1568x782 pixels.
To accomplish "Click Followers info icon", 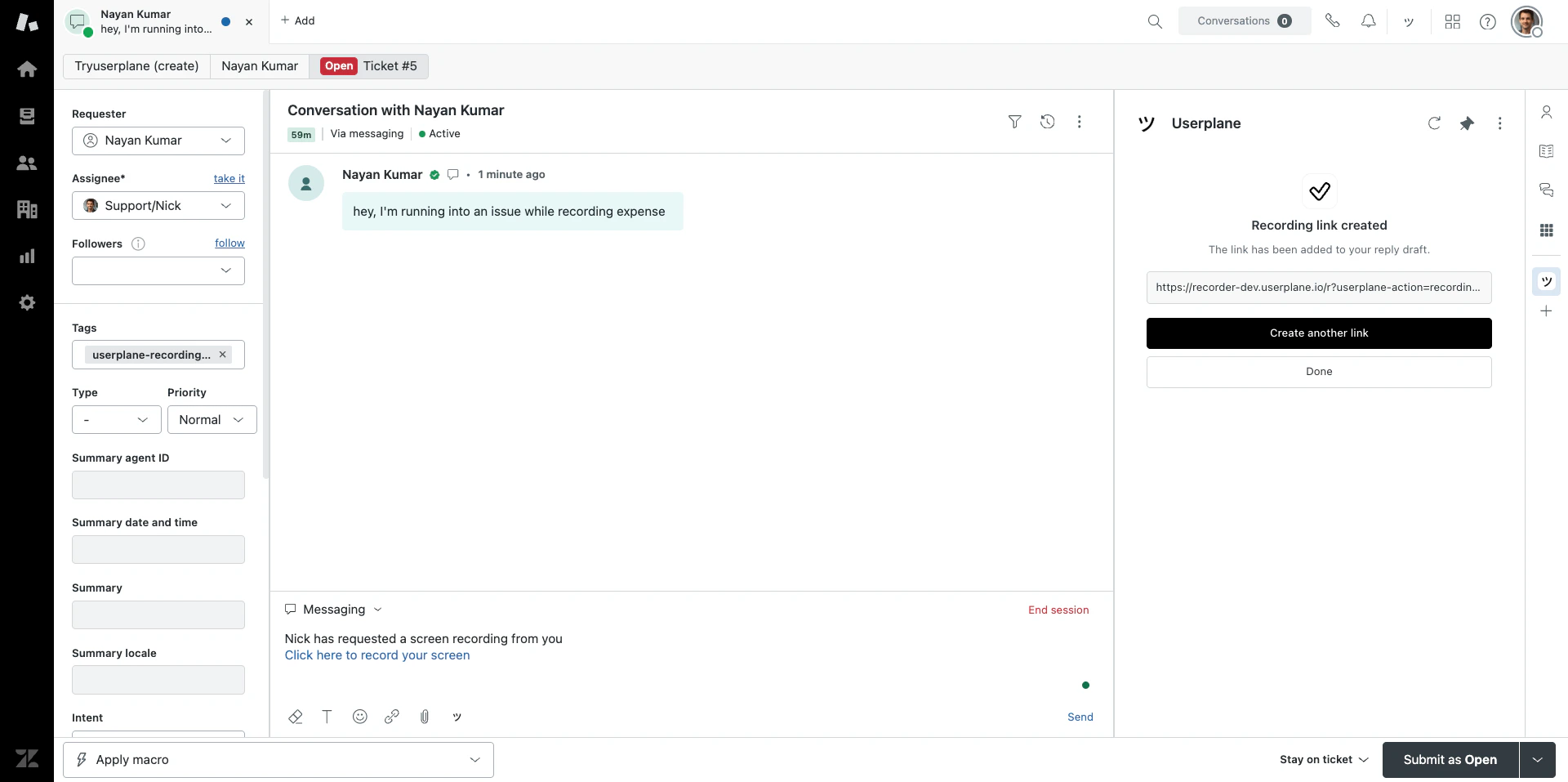I will tap(138, 244).
